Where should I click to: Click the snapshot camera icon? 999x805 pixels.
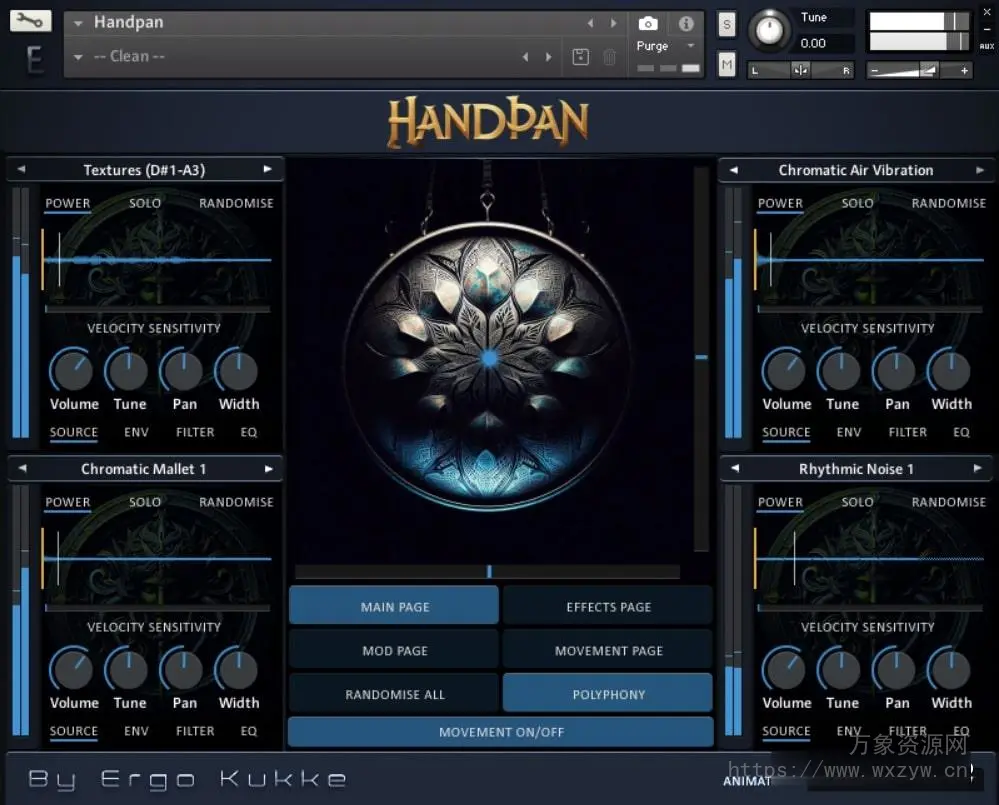647,23
